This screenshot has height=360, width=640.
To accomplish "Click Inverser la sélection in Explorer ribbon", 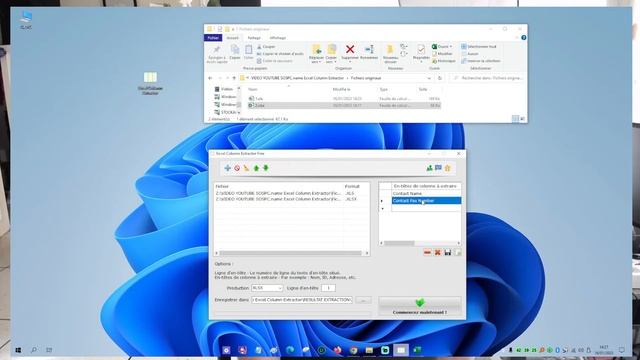I will coord(481,61).
